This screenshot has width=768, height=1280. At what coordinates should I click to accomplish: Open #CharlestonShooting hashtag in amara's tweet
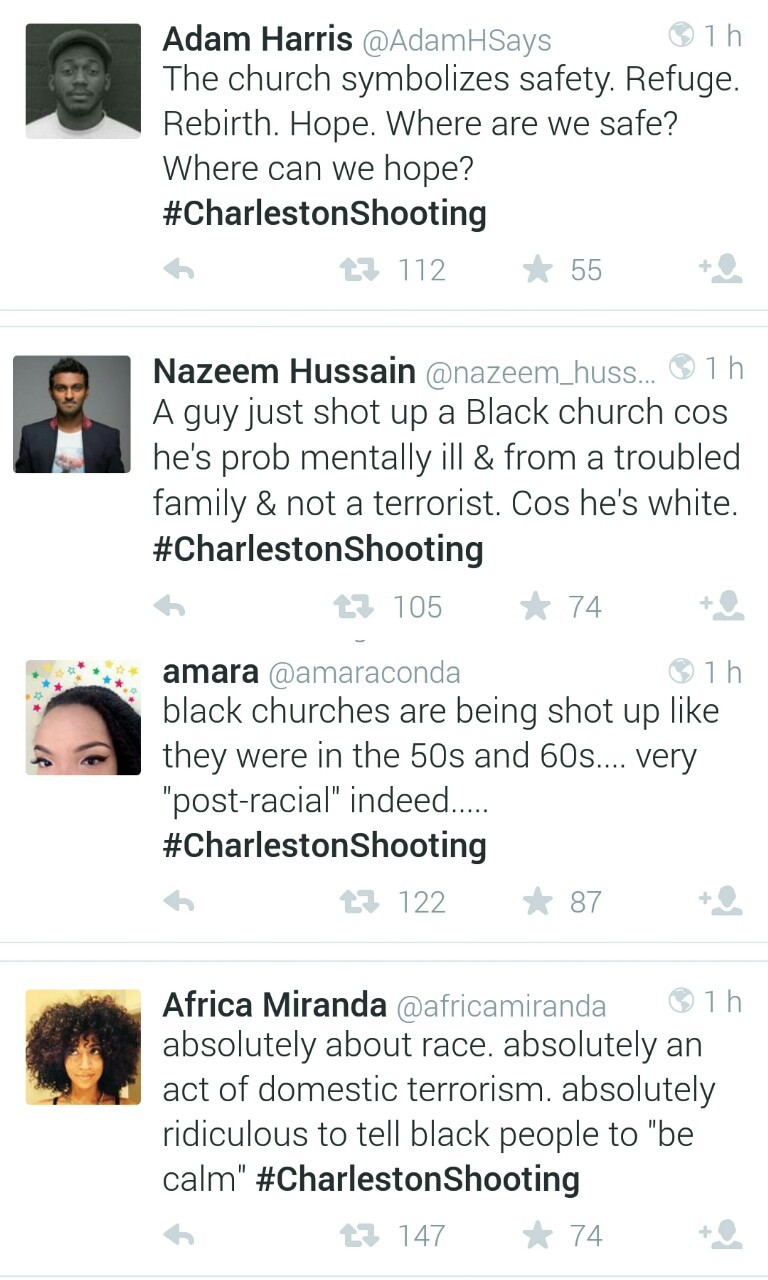point(324,845)
